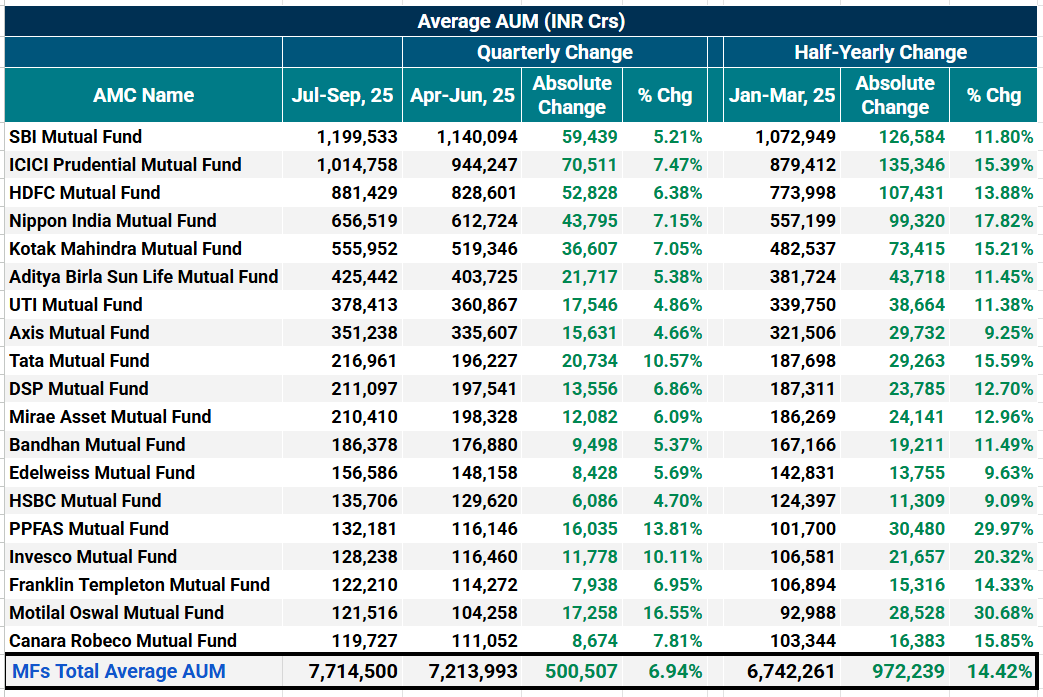Click the 'Half-Yearly Change' header

[880, 53]
